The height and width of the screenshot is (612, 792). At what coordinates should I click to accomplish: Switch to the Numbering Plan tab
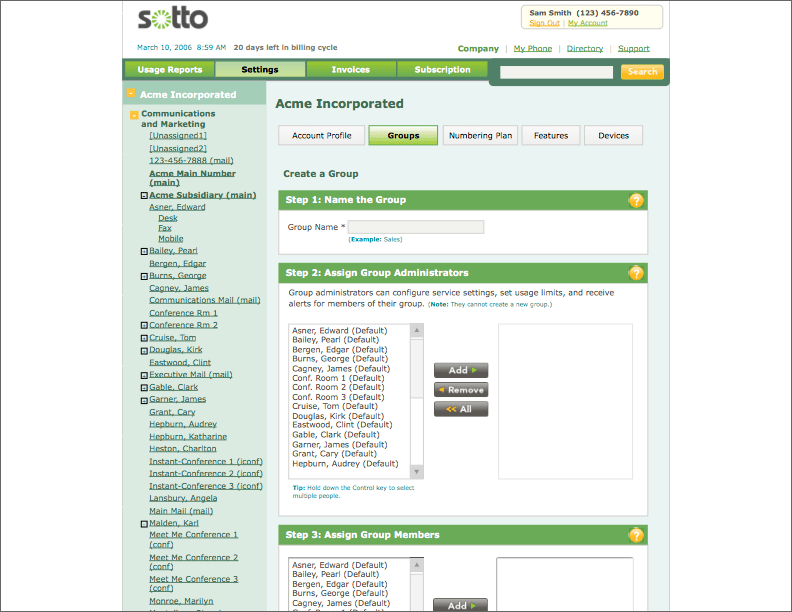(x=480, y=136)
